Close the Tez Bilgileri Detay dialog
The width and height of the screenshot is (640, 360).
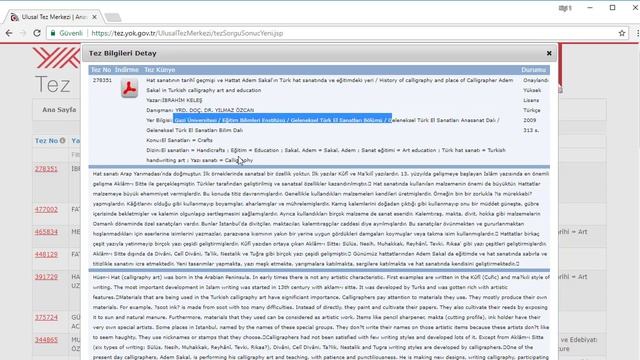(549, 53)
